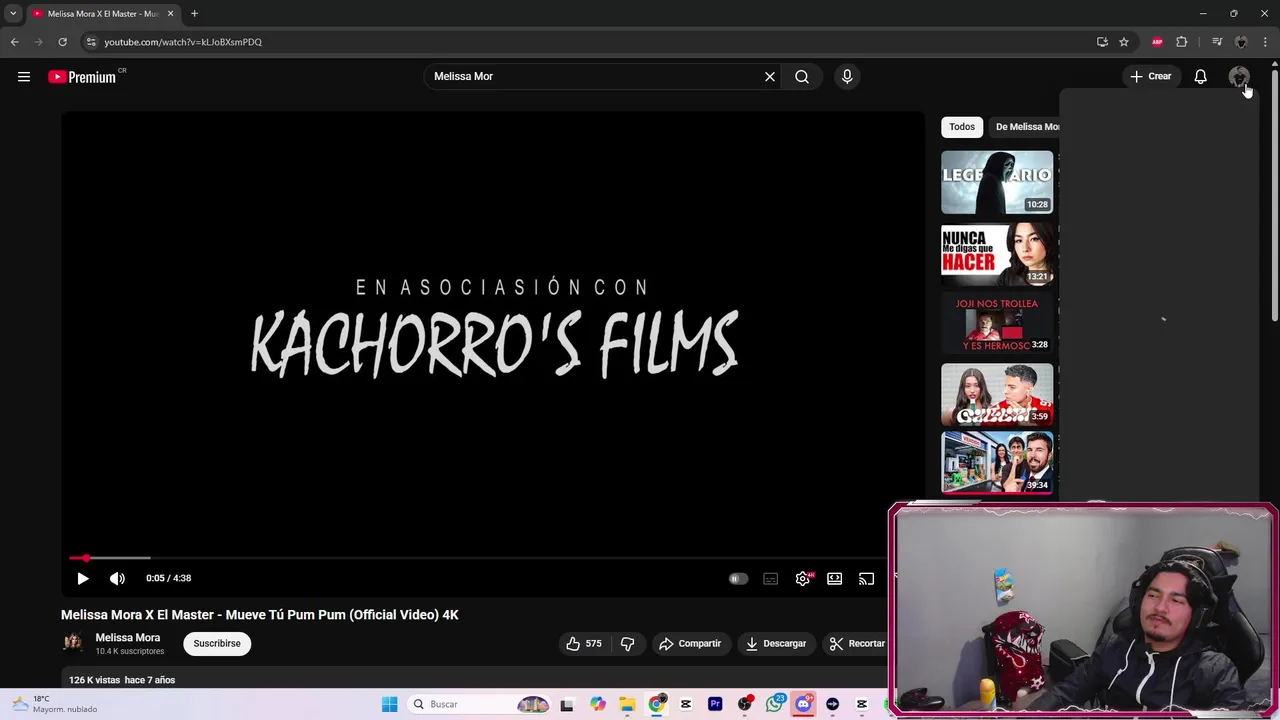Open the weather widget showing 18°C
Viewport: 1280px width, 720px height.
(54, 704)
